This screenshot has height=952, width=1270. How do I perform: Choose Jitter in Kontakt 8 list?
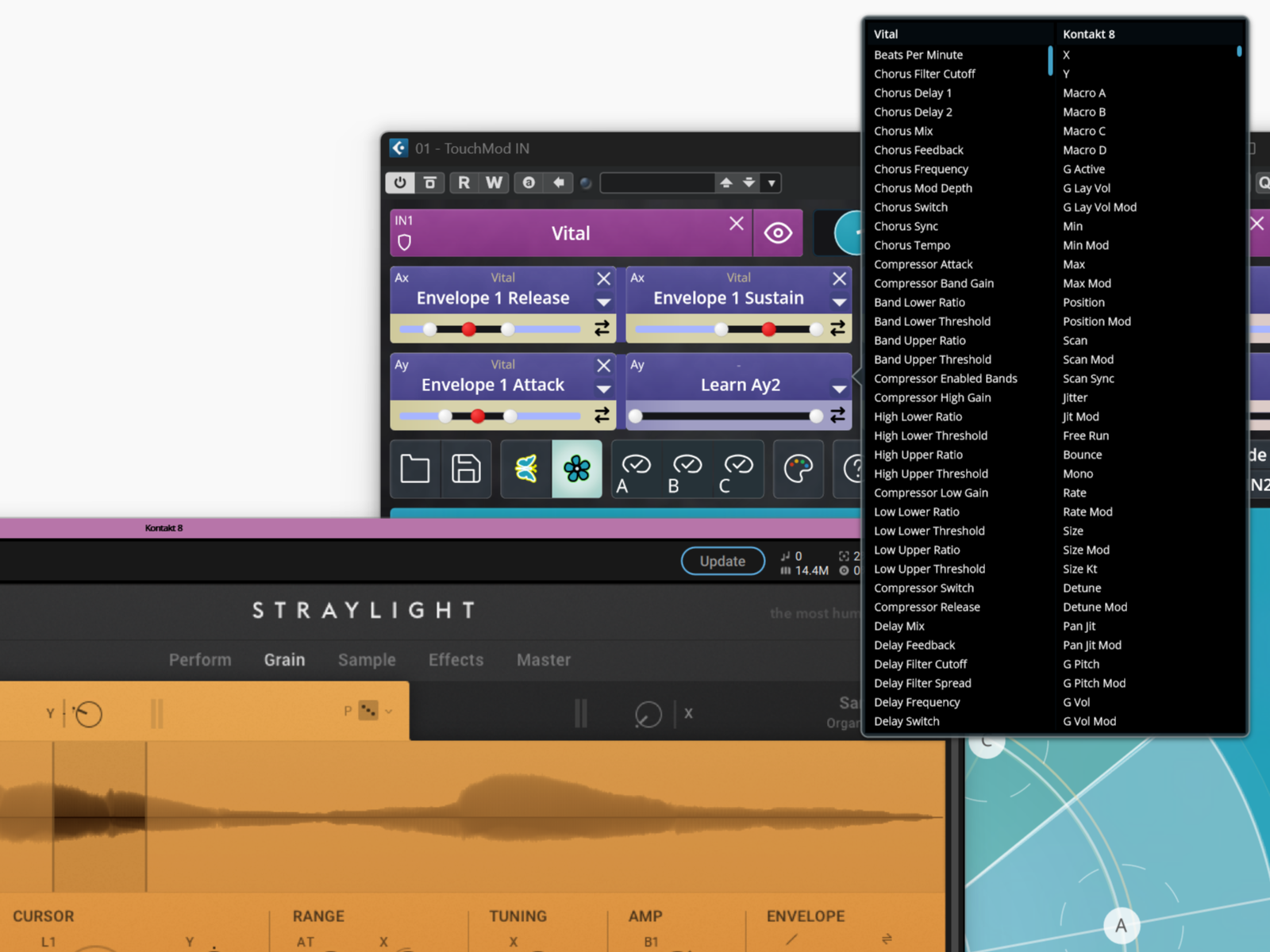(1076, 397)
